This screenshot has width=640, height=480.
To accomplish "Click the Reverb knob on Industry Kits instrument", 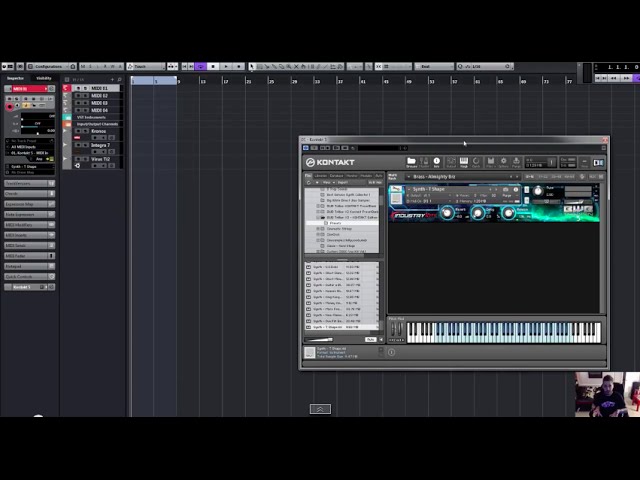I will tap(447, 212).
